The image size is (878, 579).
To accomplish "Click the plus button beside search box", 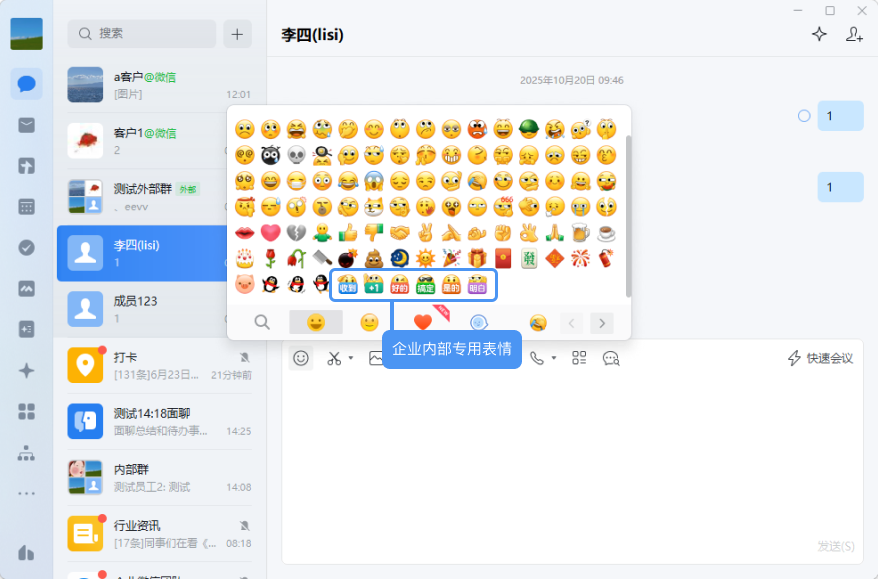I will pos(237,34).
